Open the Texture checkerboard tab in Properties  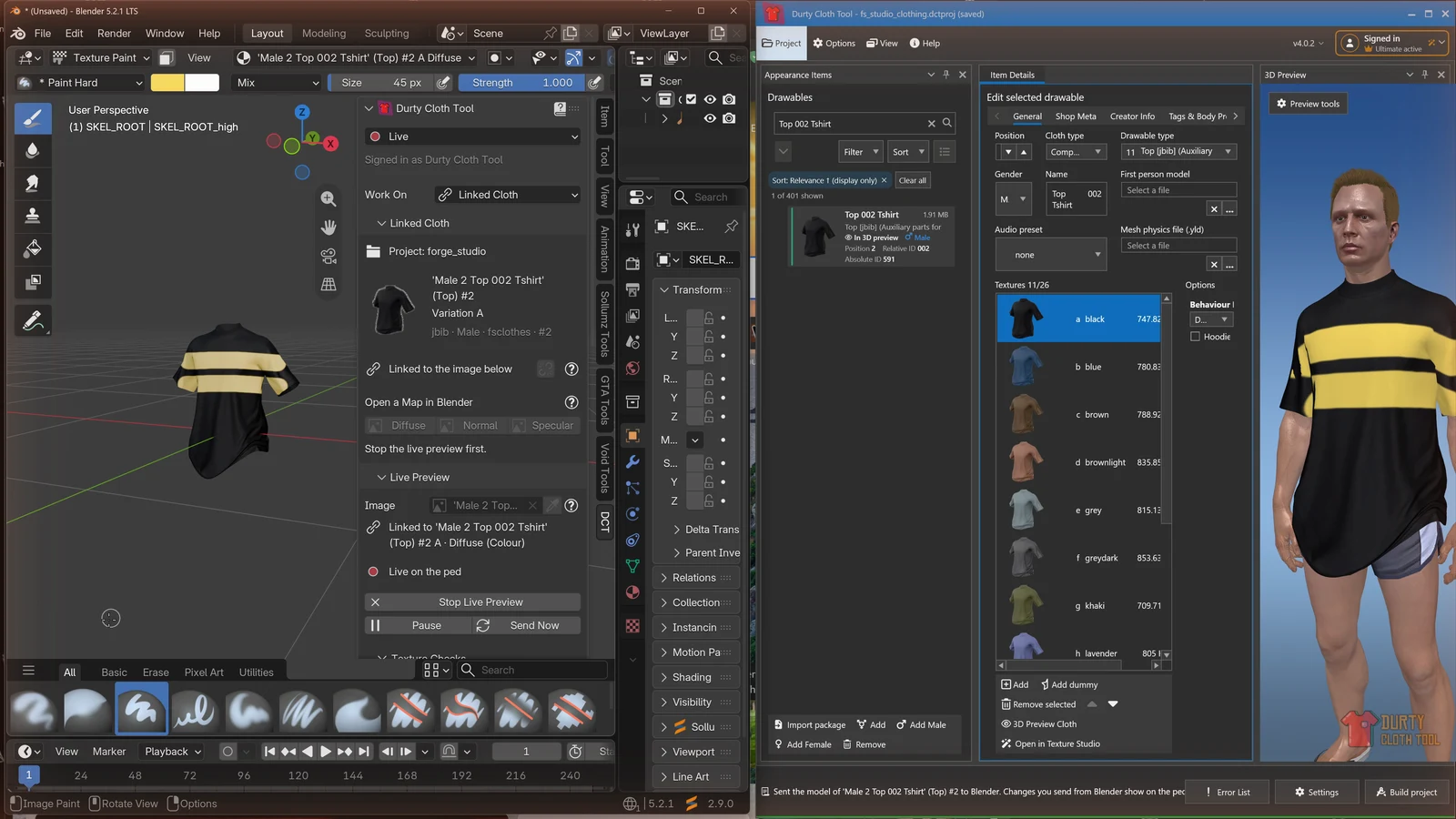tap(632, 626)
